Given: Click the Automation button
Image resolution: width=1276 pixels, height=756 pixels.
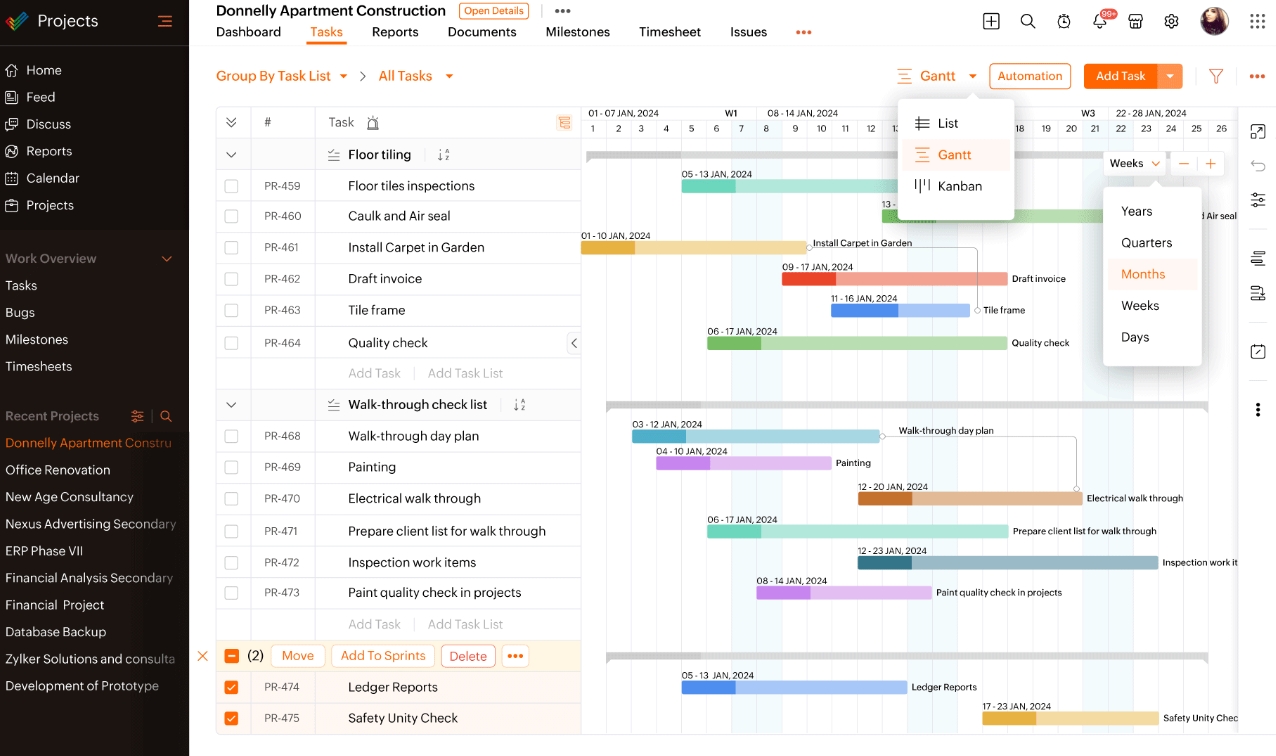Looking at the screenshot, I should (1030, 76).
